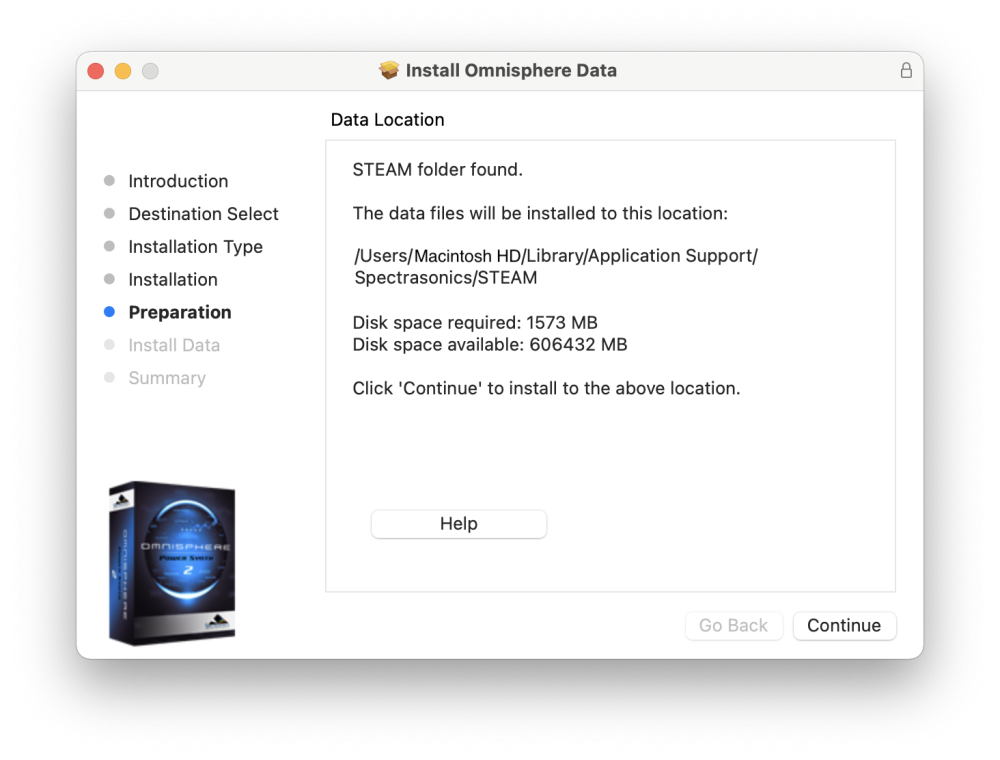Click the Destination Select sidebar label
This screenshot has width=1000, height=760.
[x=203, y=214]
